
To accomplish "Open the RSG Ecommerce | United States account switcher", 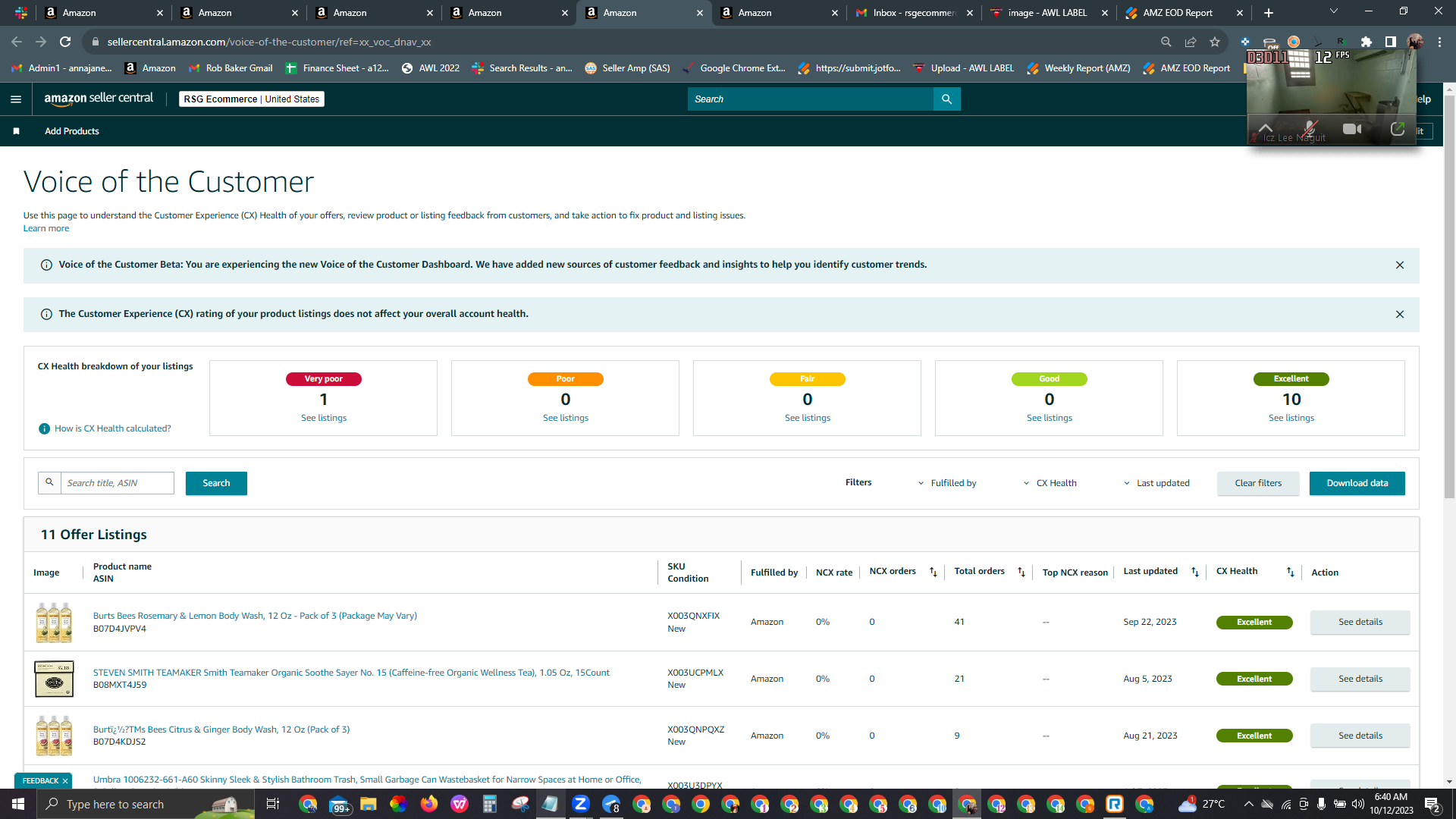I will tap(252, 99).
